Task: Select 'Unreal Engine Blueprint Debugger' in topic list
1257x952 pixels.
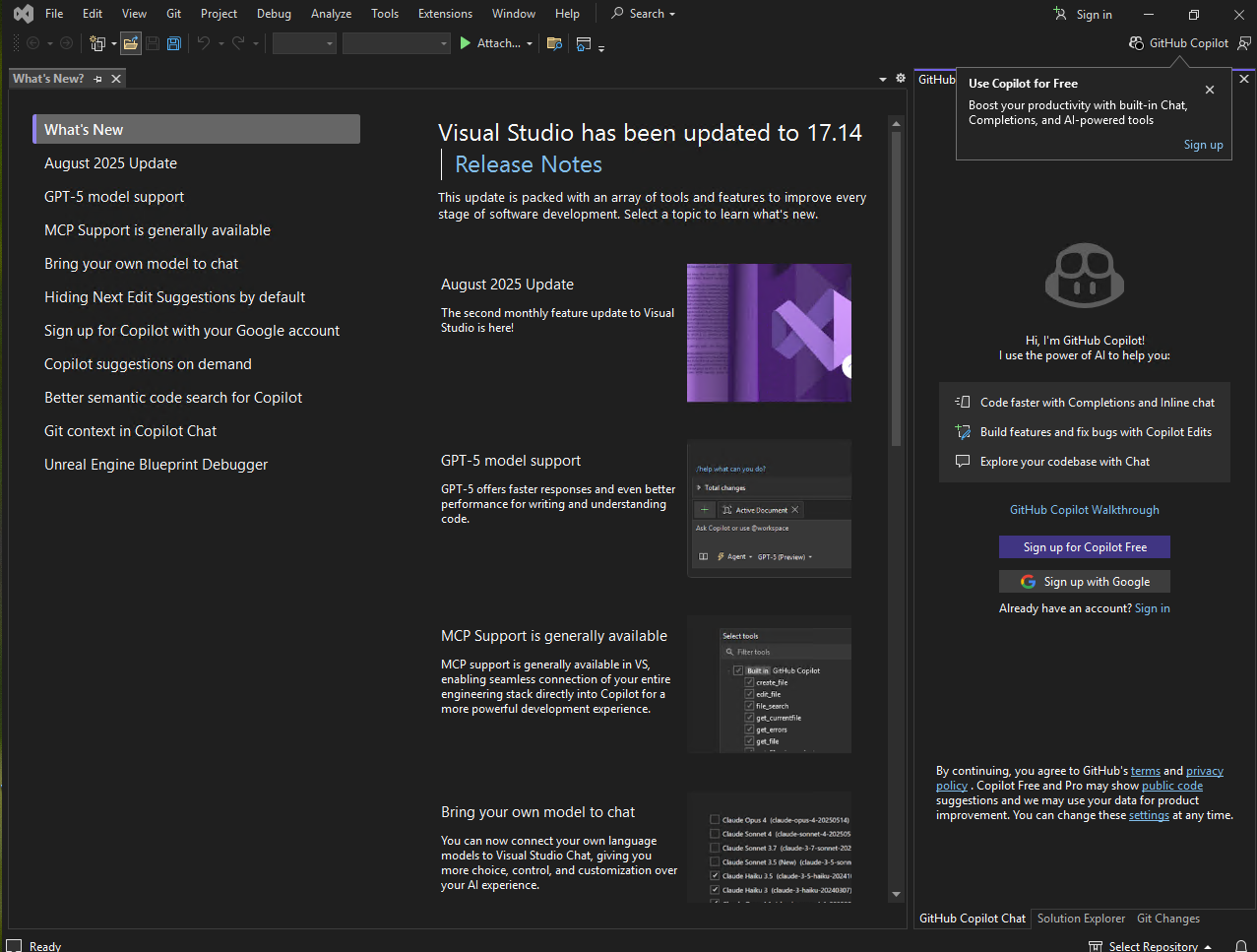Action: [156, 465]
